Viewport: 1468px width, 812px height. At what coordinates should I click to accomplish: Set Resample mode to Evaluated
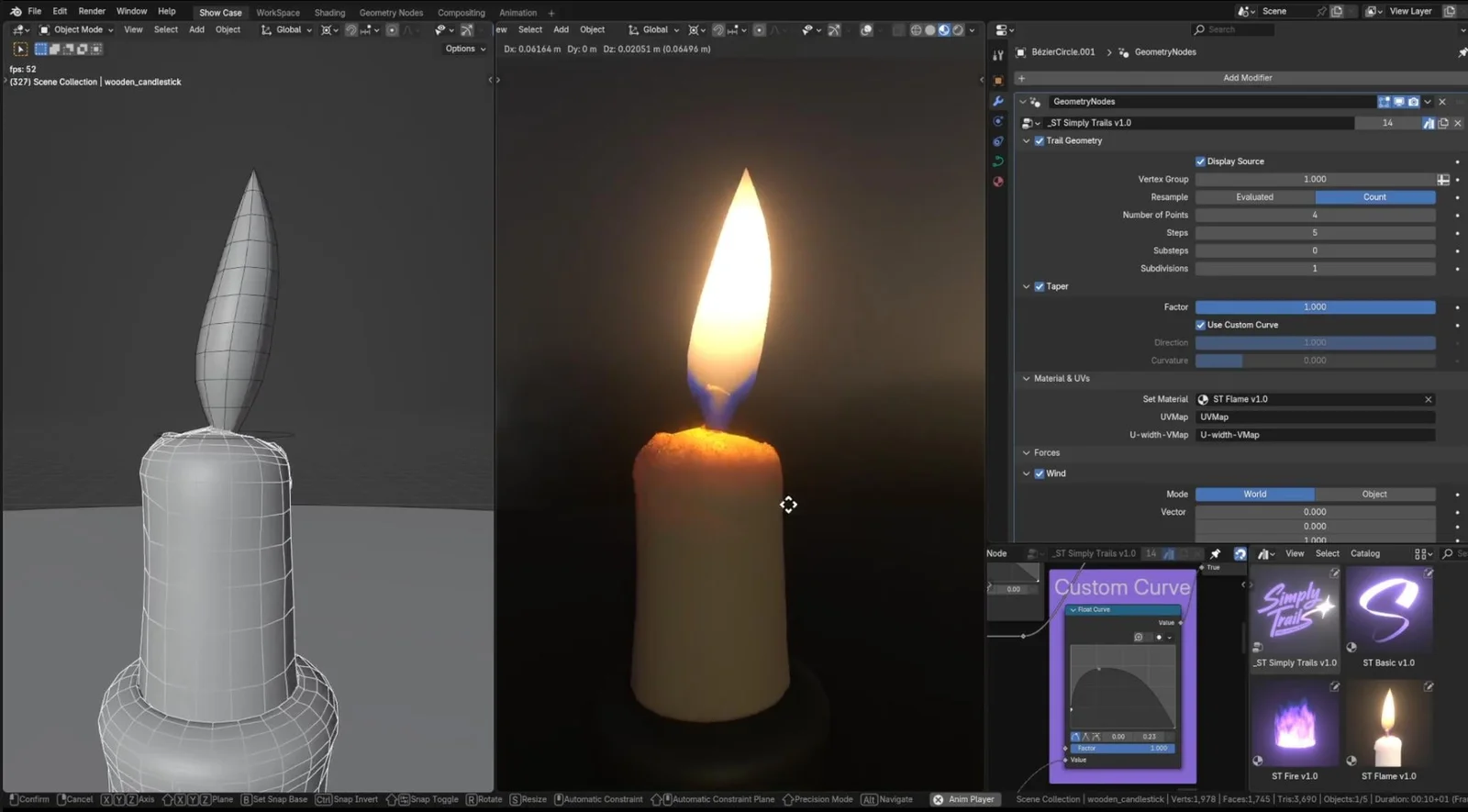[x=1254, y=197]
